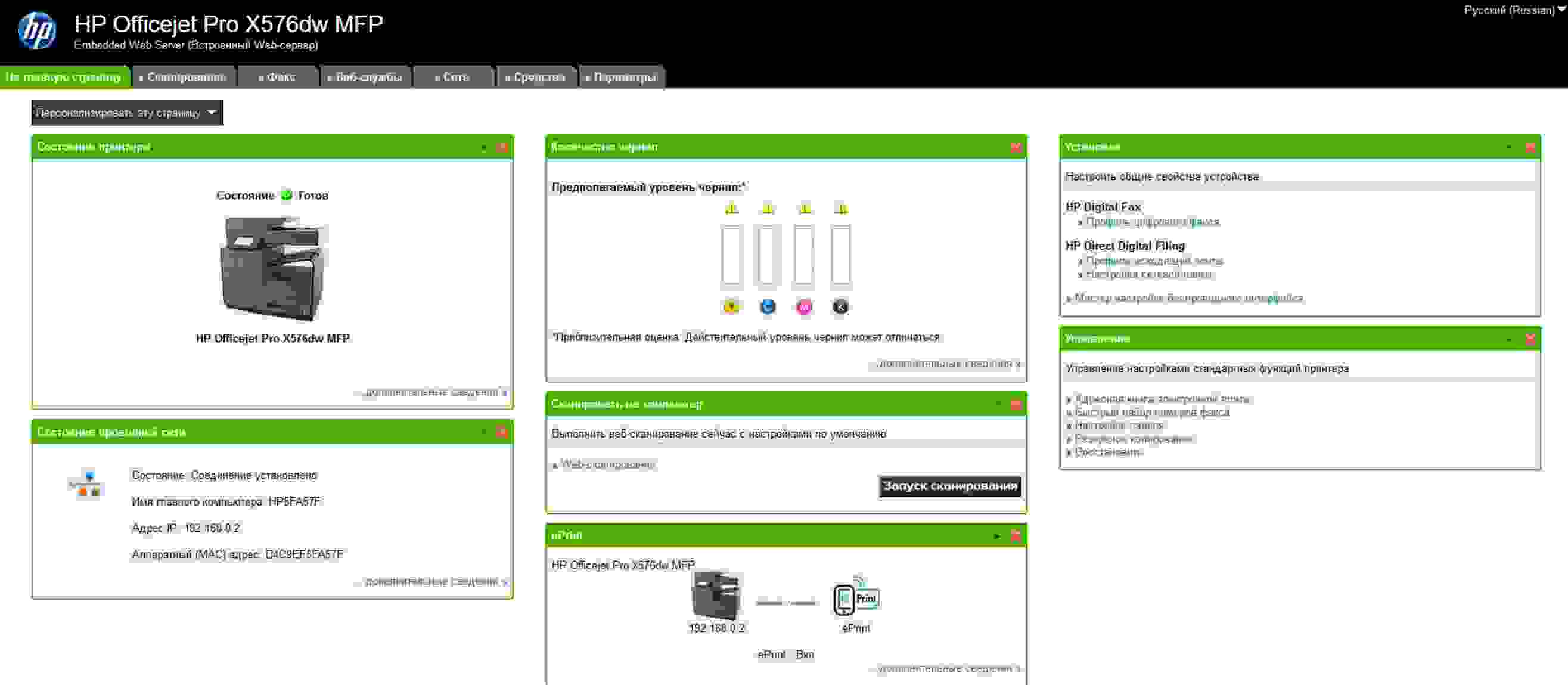Collapse the Управление panel
1568x685 pixels.
coord(1509,339)
